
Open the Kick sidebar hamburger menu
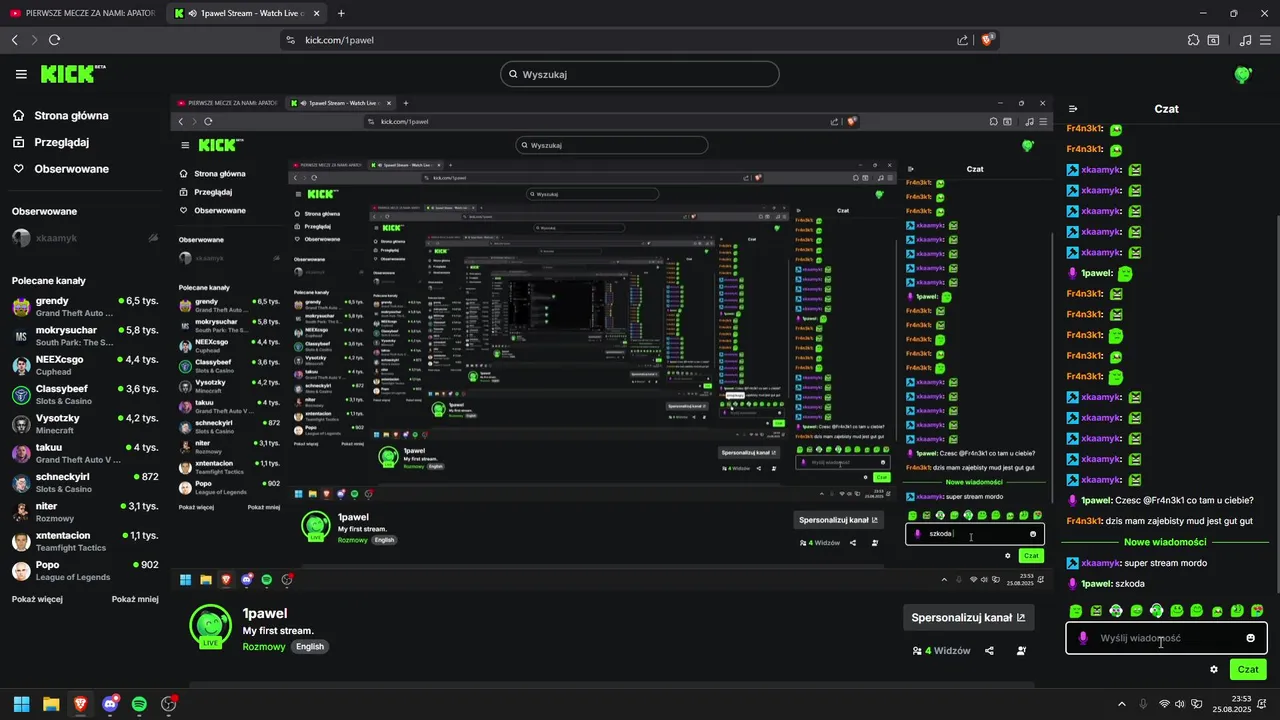click(x=21, y=74)
